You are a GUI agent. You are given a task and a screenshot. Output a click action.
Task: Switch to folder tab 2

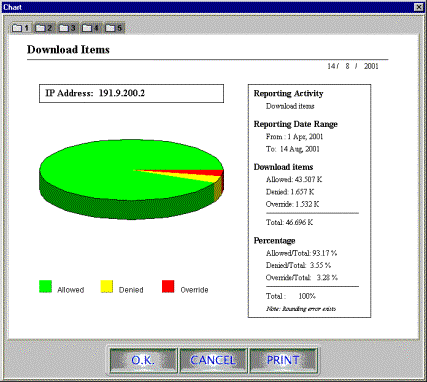[44, 28]
